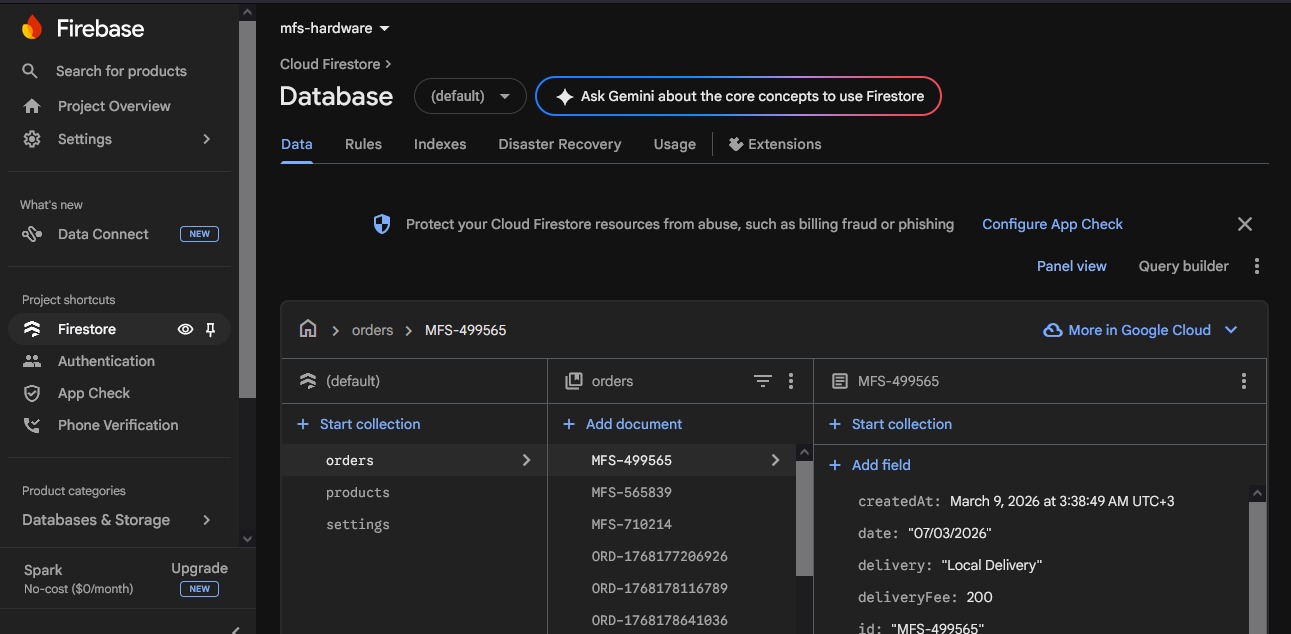Image resolution: width=1291 pixels, height=634 pixels.
Task: Open the Indexes tab
Action: click(440, 144)
